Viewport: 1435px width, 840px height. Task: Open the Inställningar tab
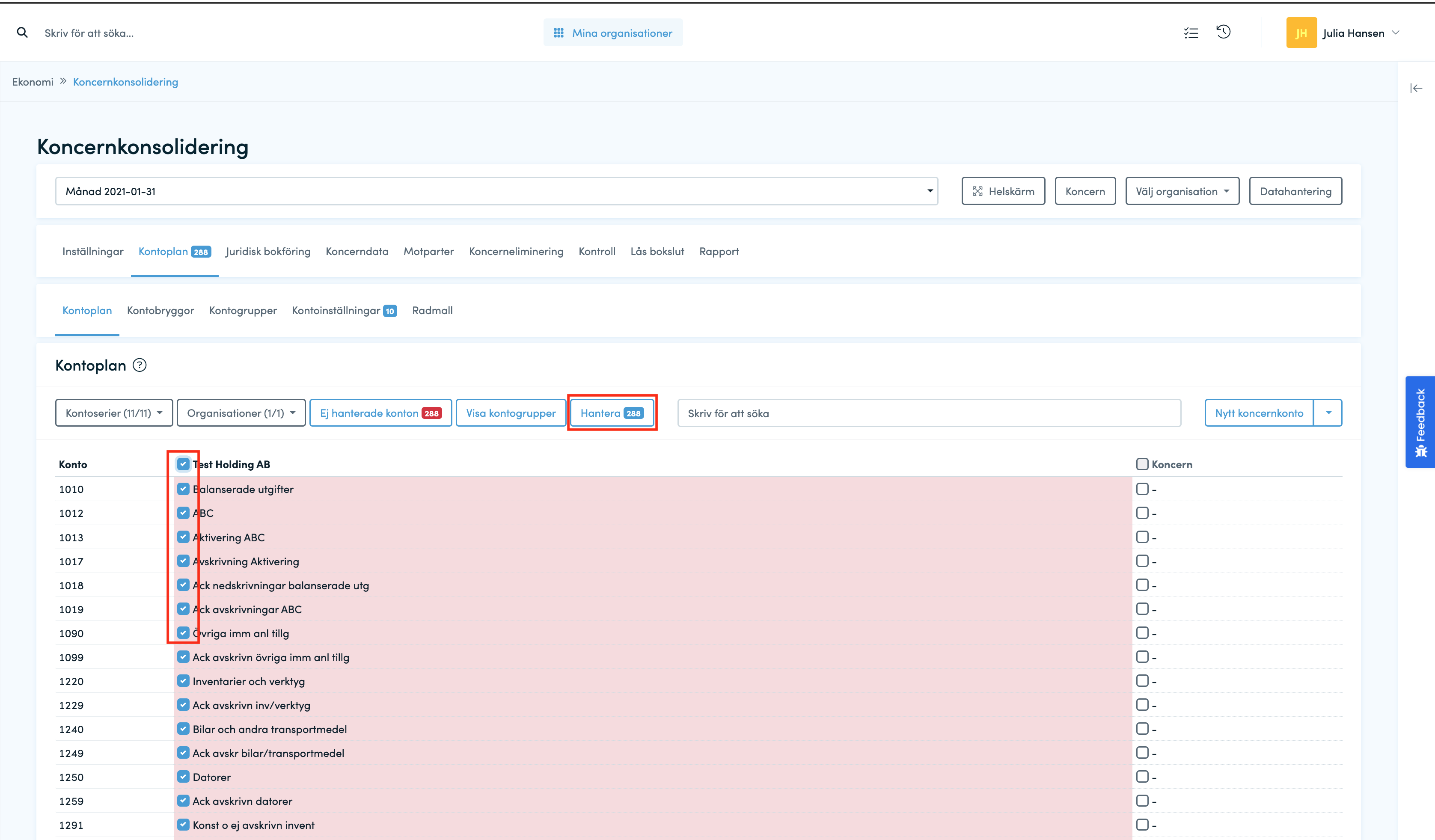click(x=93, y=251)
